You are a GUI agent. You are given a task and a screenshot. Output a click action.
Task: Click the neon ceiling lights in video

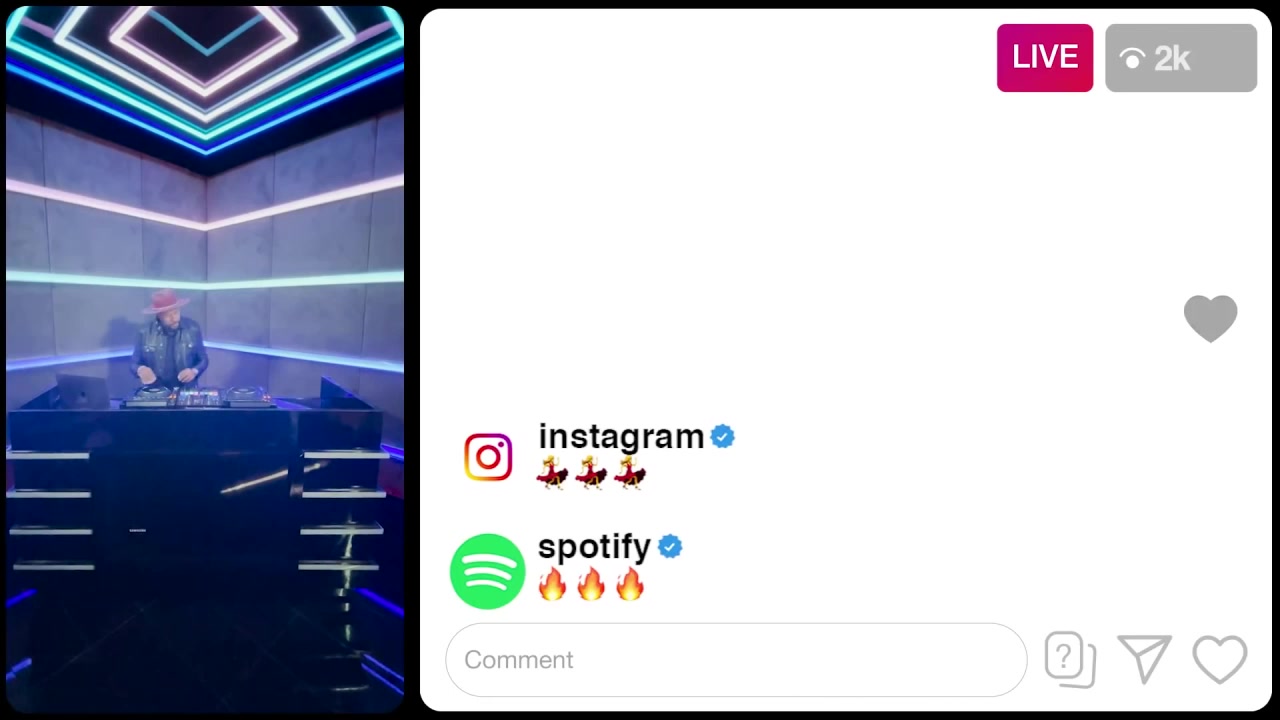click(205, 75)
